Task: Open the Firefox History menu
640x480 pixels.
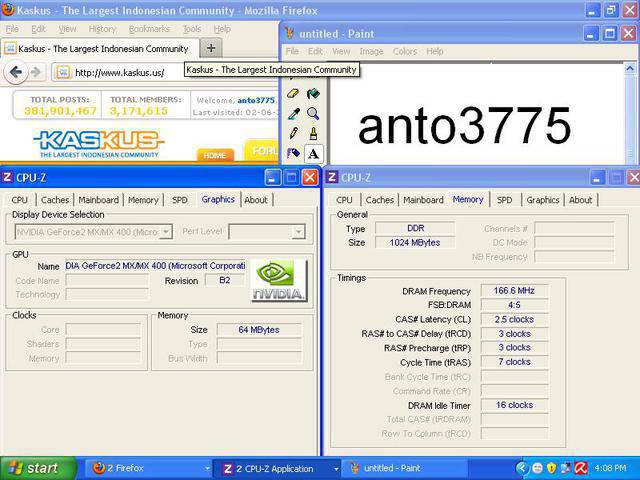Action: pos(102,29)
